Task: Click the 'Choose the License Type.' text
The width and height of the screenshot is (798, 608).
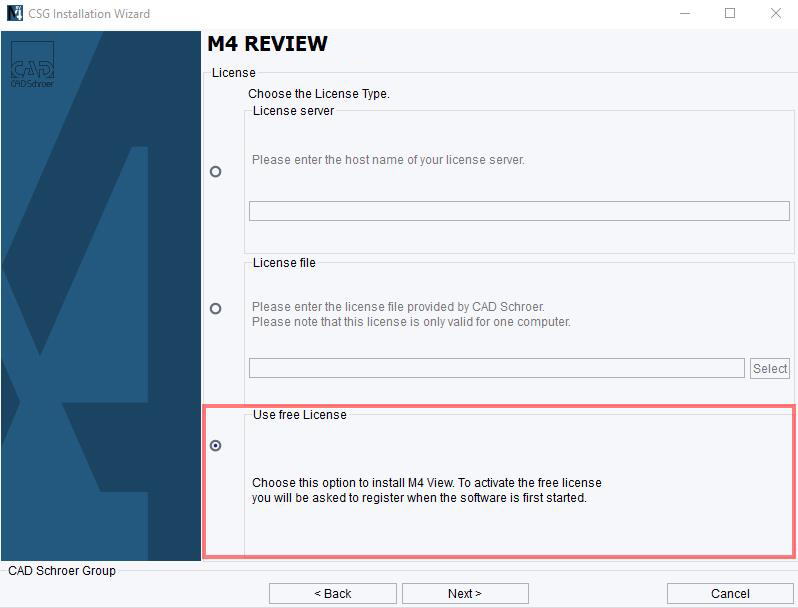Action: tap(319, 94)
